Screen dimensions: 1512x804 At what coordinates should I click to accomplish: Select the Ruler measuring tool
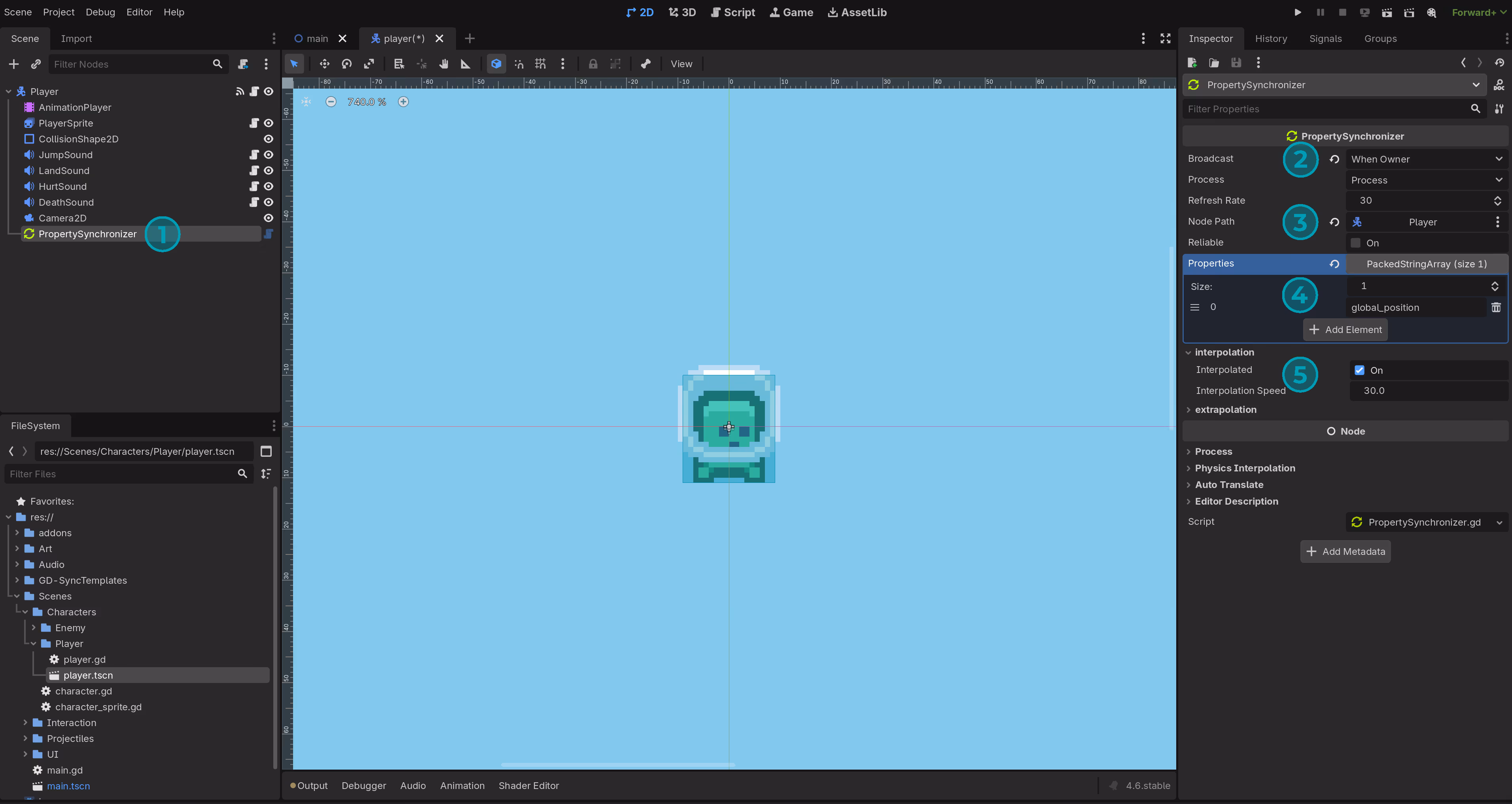[466, 64]
